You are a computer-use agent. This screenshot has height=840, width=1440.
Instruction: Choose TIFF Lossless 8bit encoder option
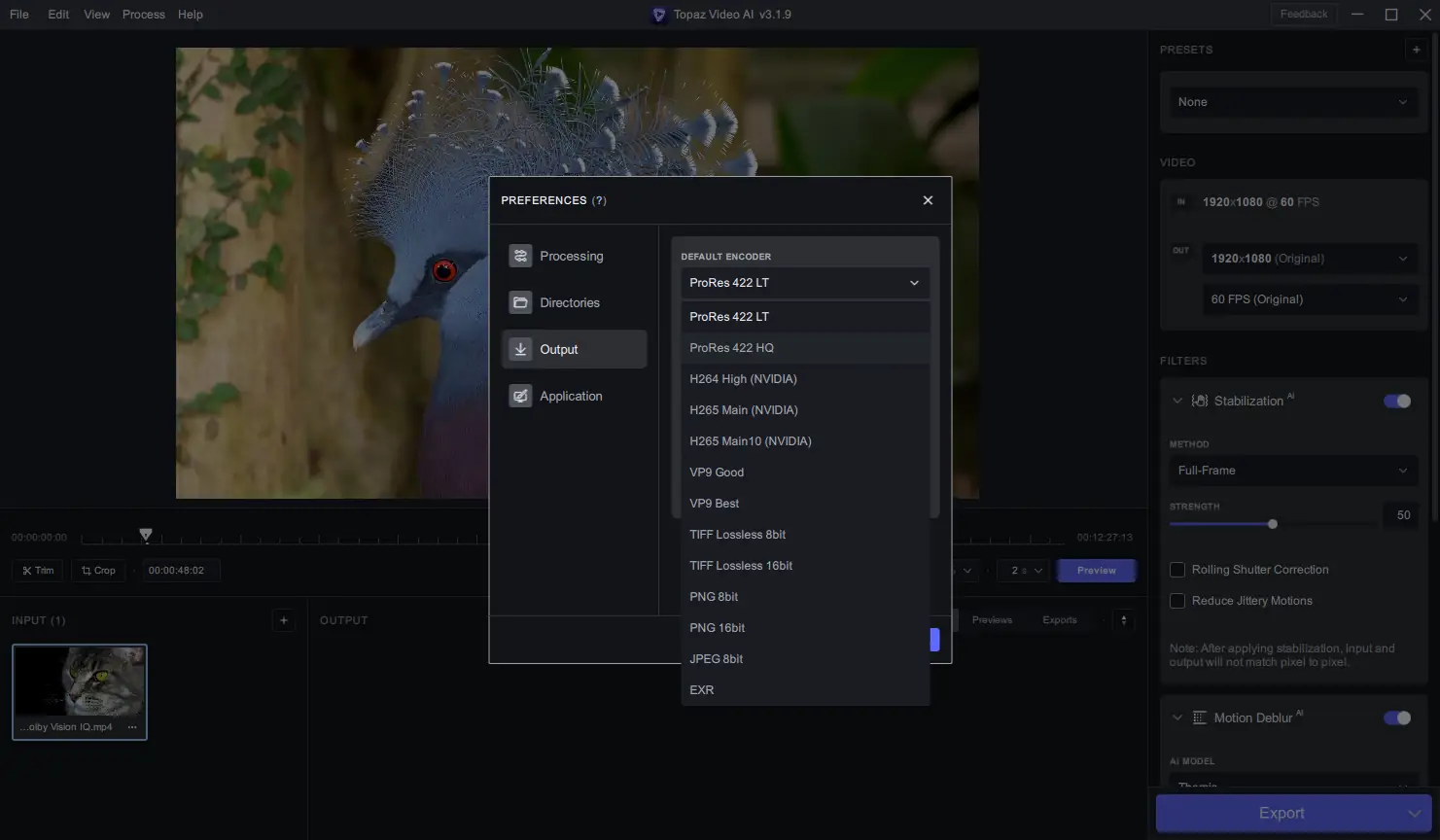click(805, 535)
